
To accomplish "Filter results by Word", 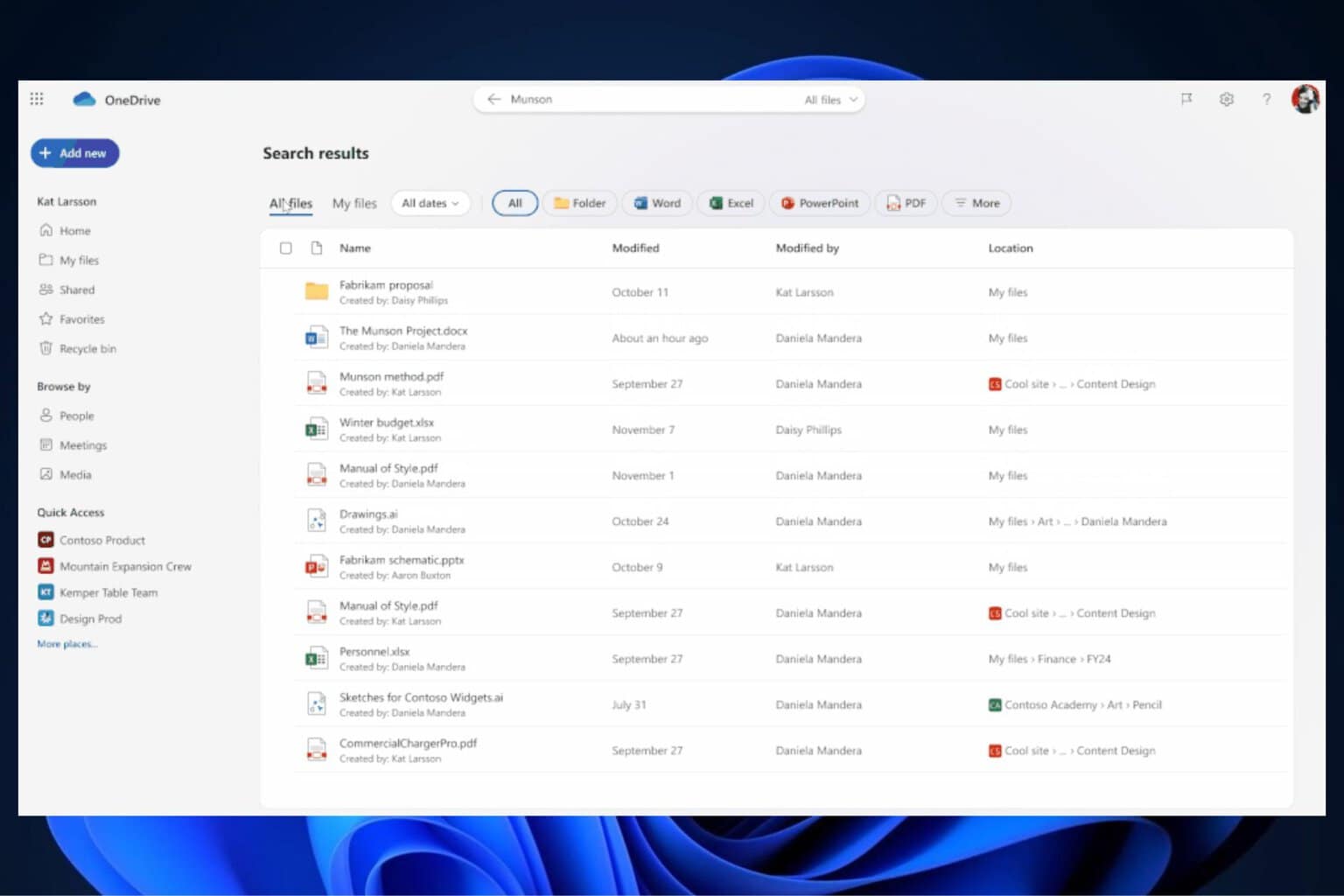I will [657, 203].
